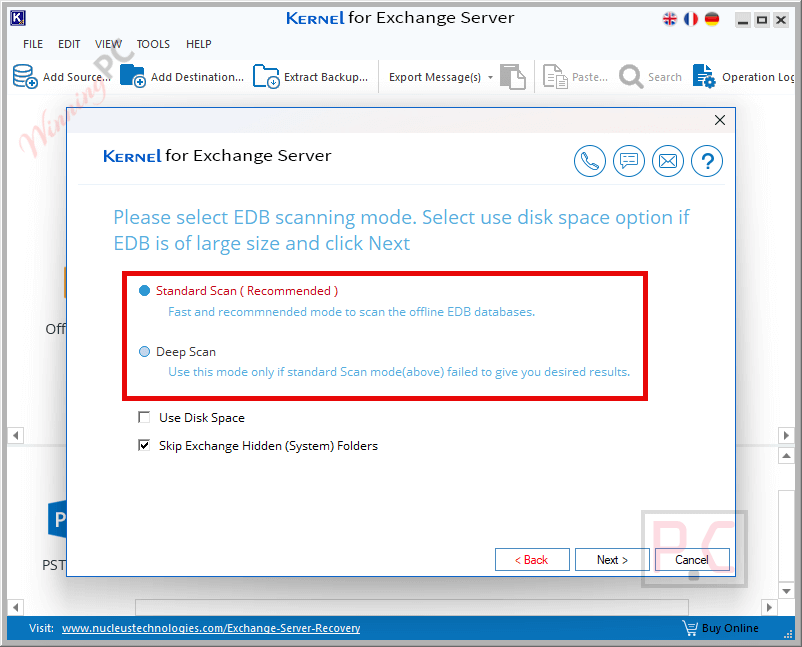The height and width of the screenshot is (647, 802).
Task: Toggle Skip Exchange Hidden Folders checkbox
Action: 144,445
